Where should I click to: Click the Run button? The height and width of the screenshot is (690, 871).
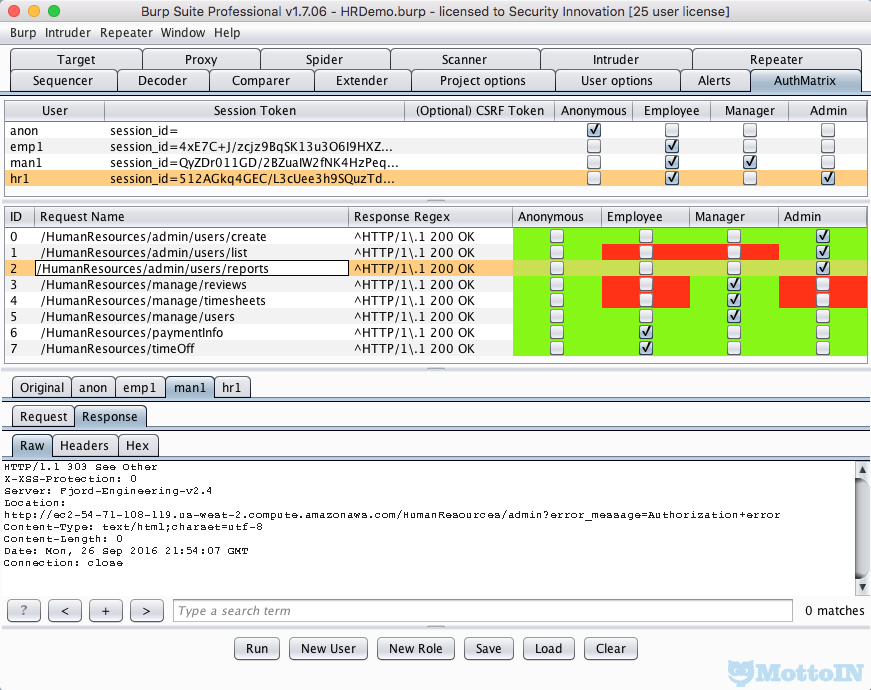257,648
